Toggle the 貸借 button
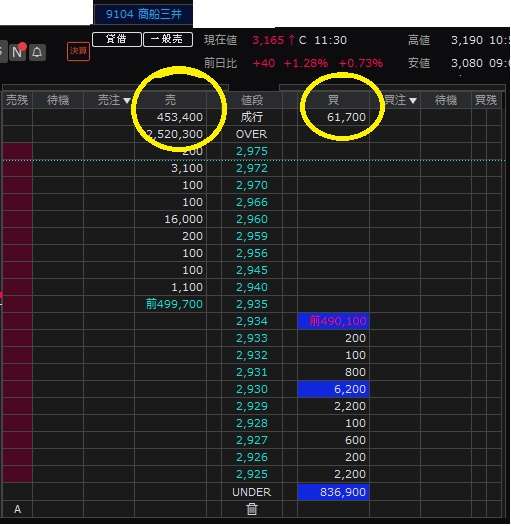 [116, 39]
